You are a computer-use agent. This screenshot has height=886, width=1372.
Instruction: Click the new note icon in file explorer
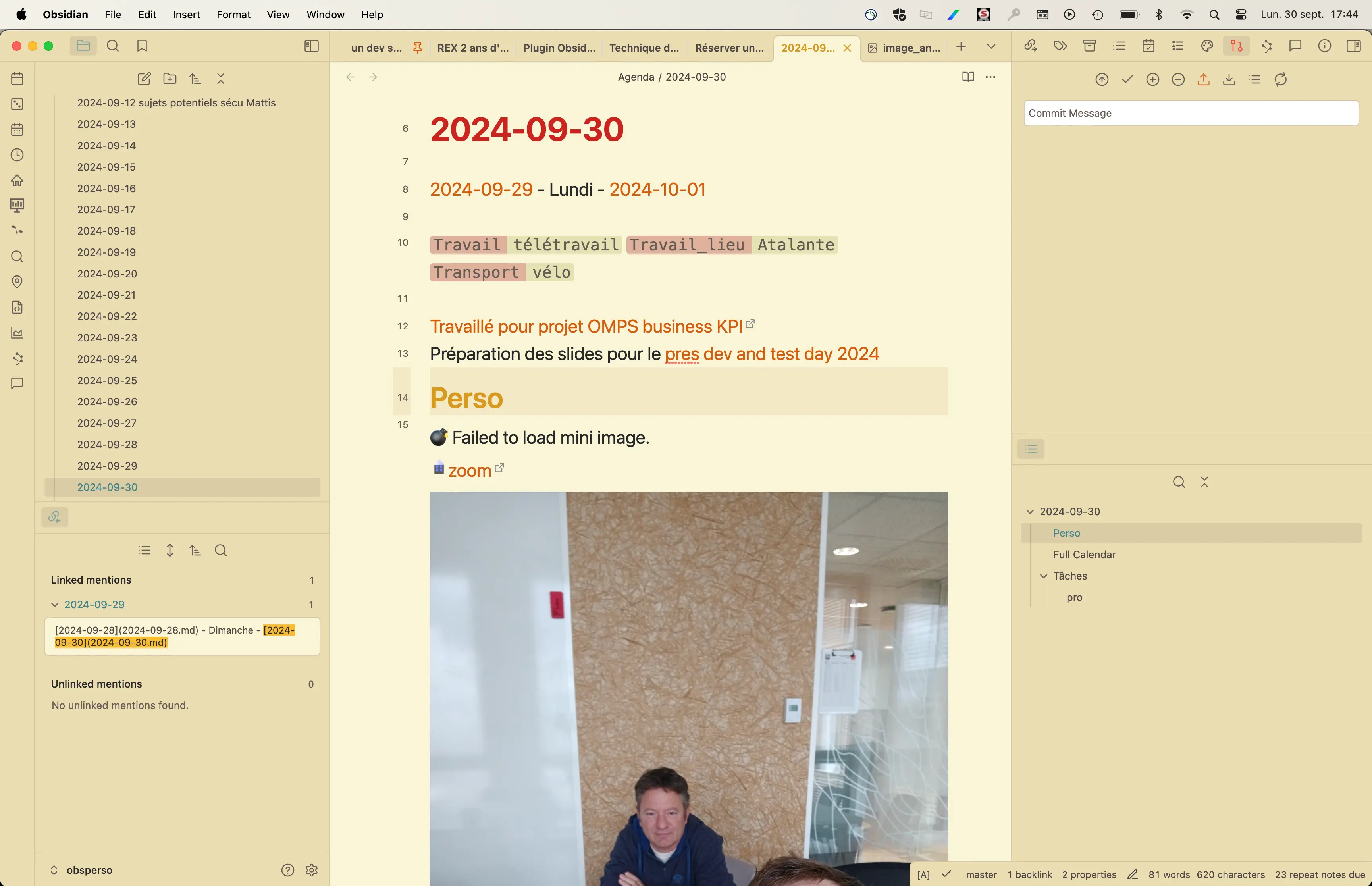point(144,79)
